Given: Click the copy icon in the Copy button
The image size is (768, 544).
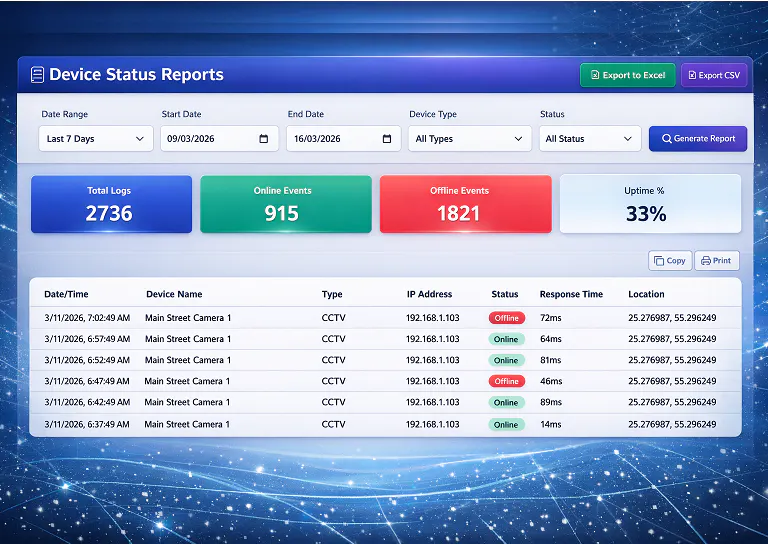Looking at the screenshot, I should [x=659, y=261].
